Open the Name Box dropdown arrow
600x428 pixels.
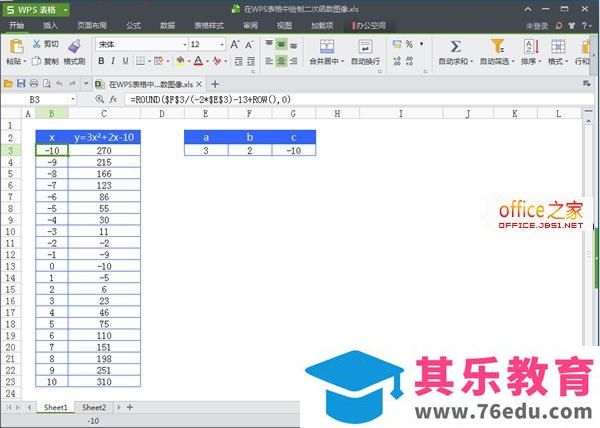click(73, 100)
